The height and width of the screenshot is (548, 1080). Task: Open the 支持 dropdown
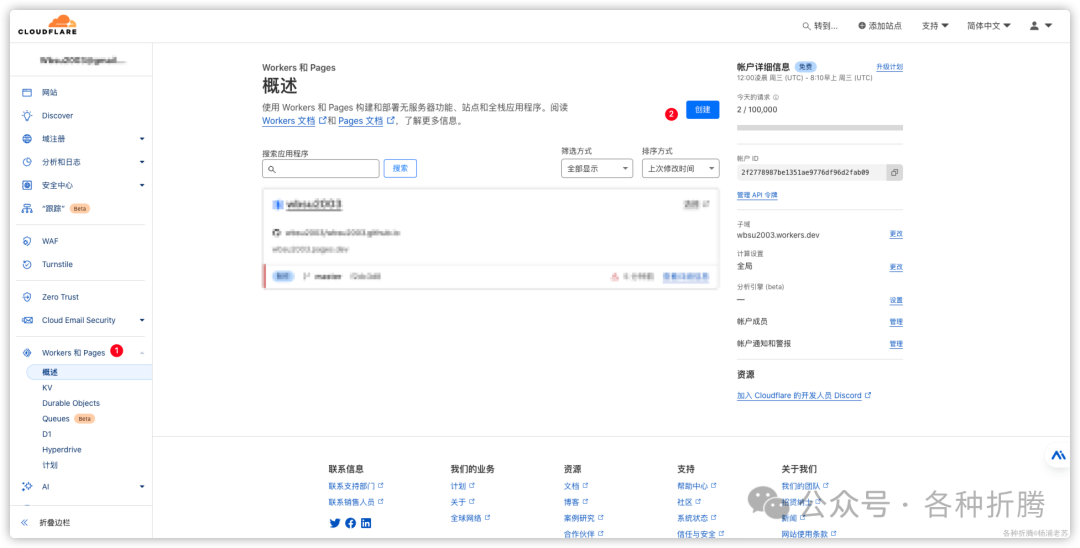[935, 25]
